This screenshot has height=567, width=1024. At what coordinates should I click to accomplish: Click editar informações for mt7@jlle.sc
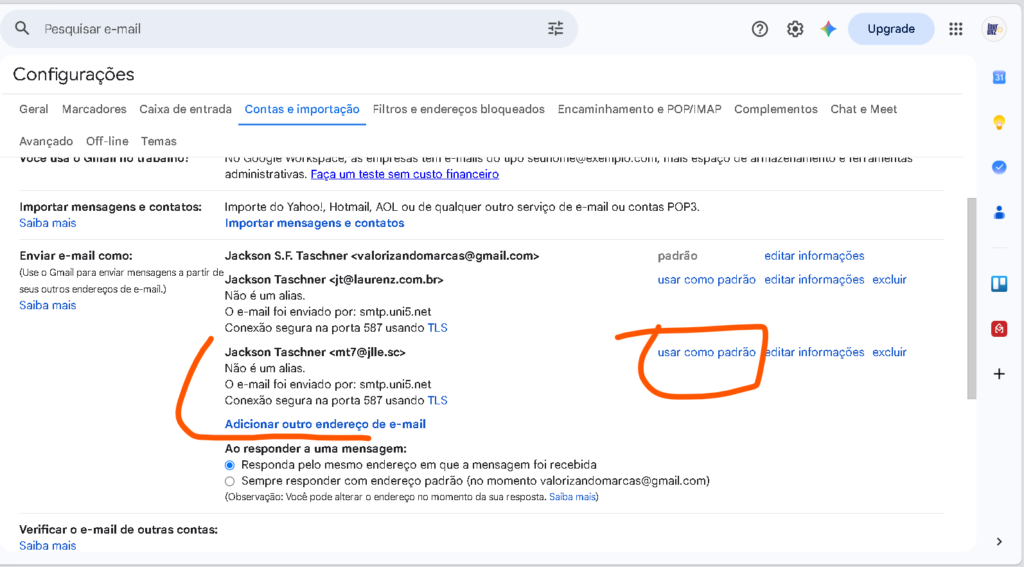[814, 352]
